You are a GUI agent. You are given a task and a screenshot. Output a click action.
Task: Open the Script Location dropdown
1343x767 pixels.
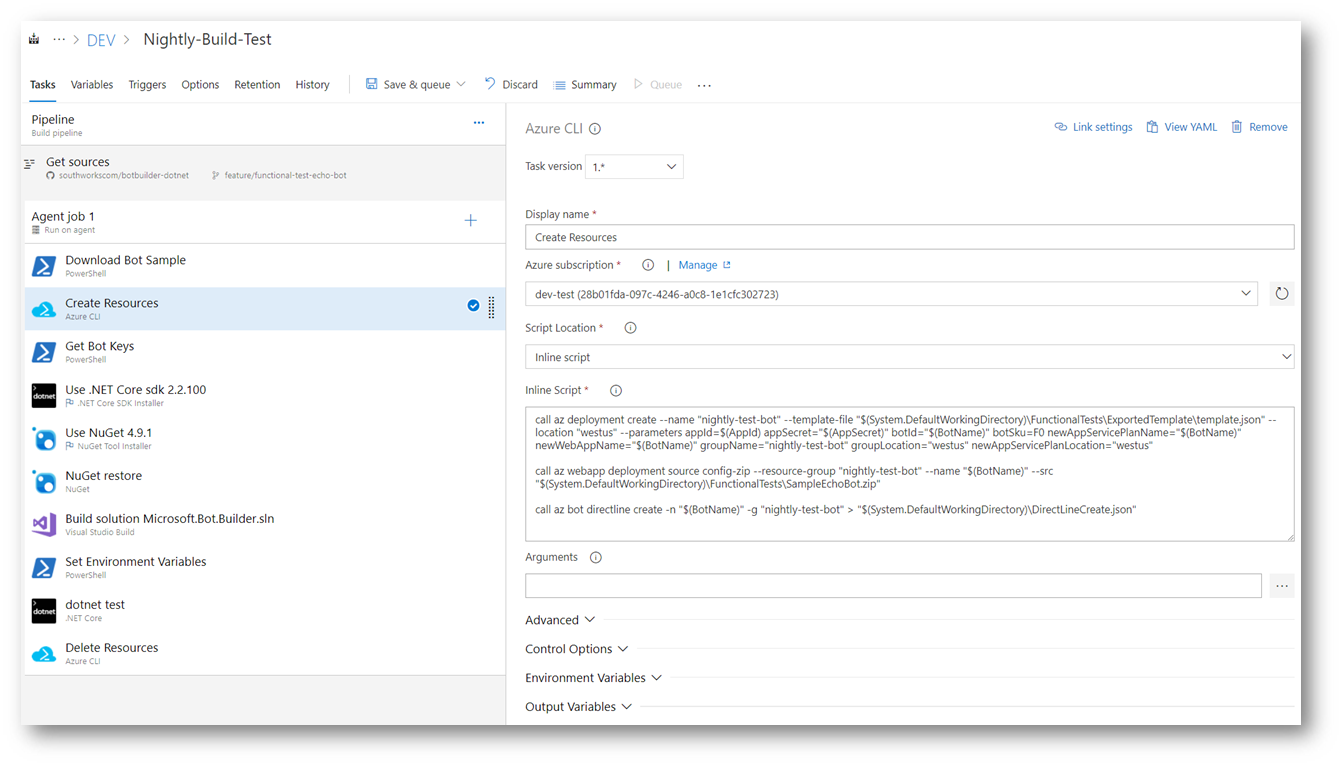click(910, 357)
